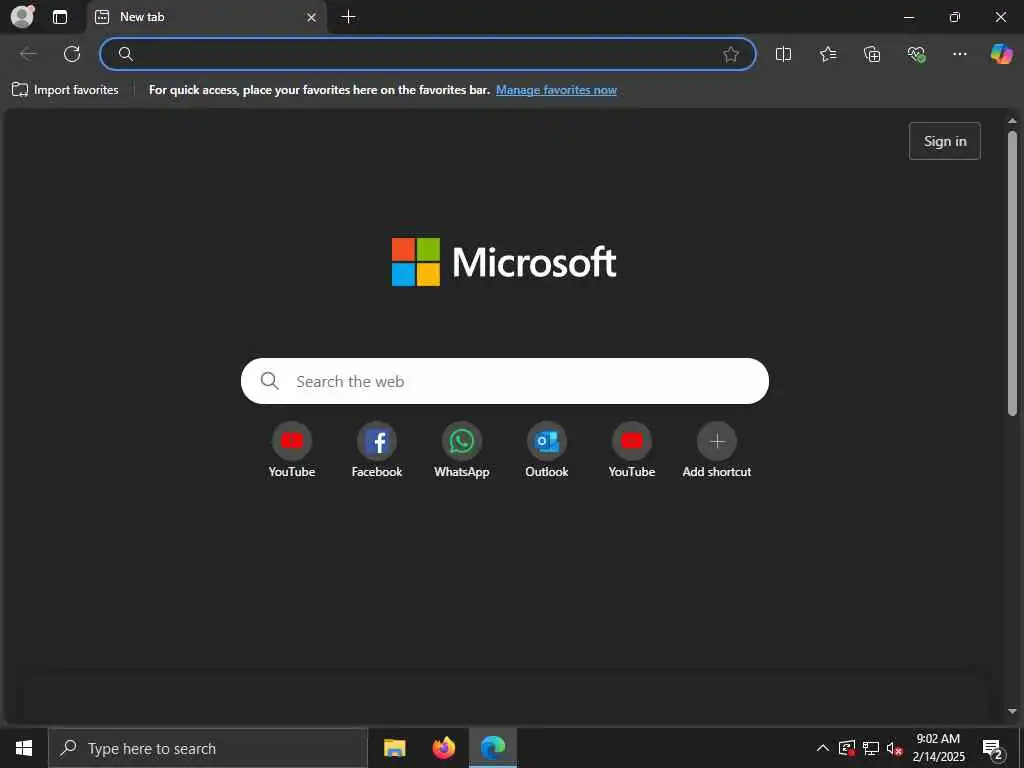
Task: Click the page scrollbar up arrow
Action: [x=1012, y=121]
